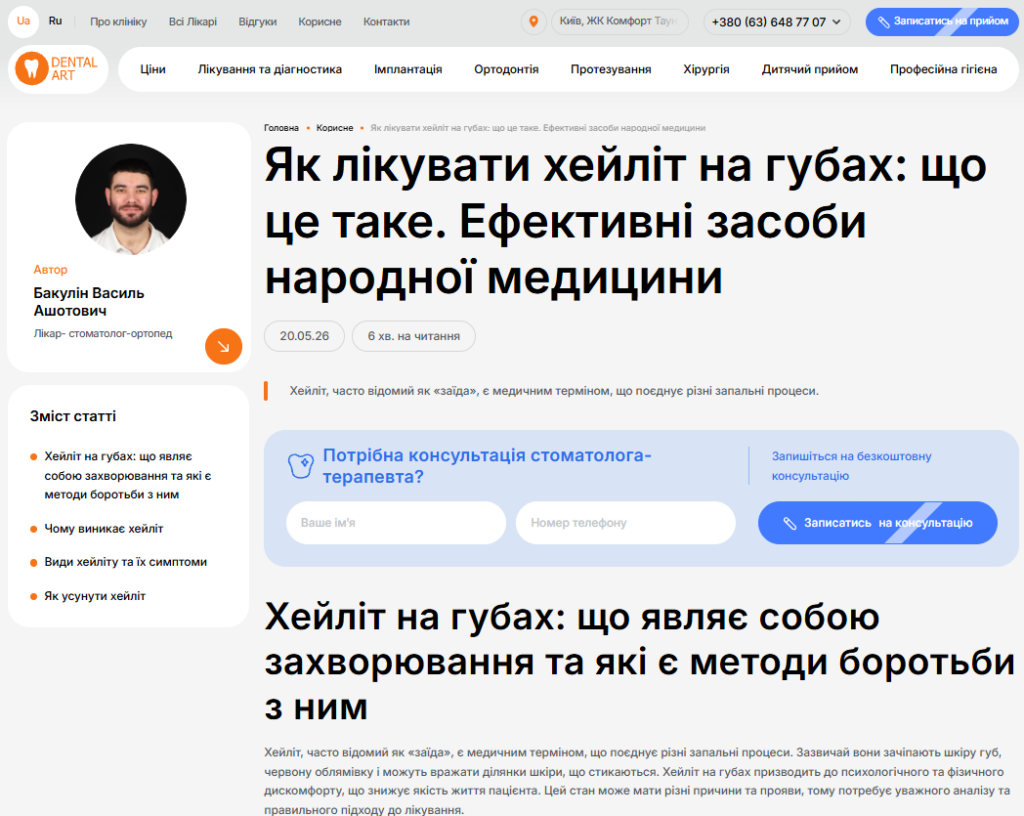Open Протезування menu
1024x816 pixels.
(611, 69)
